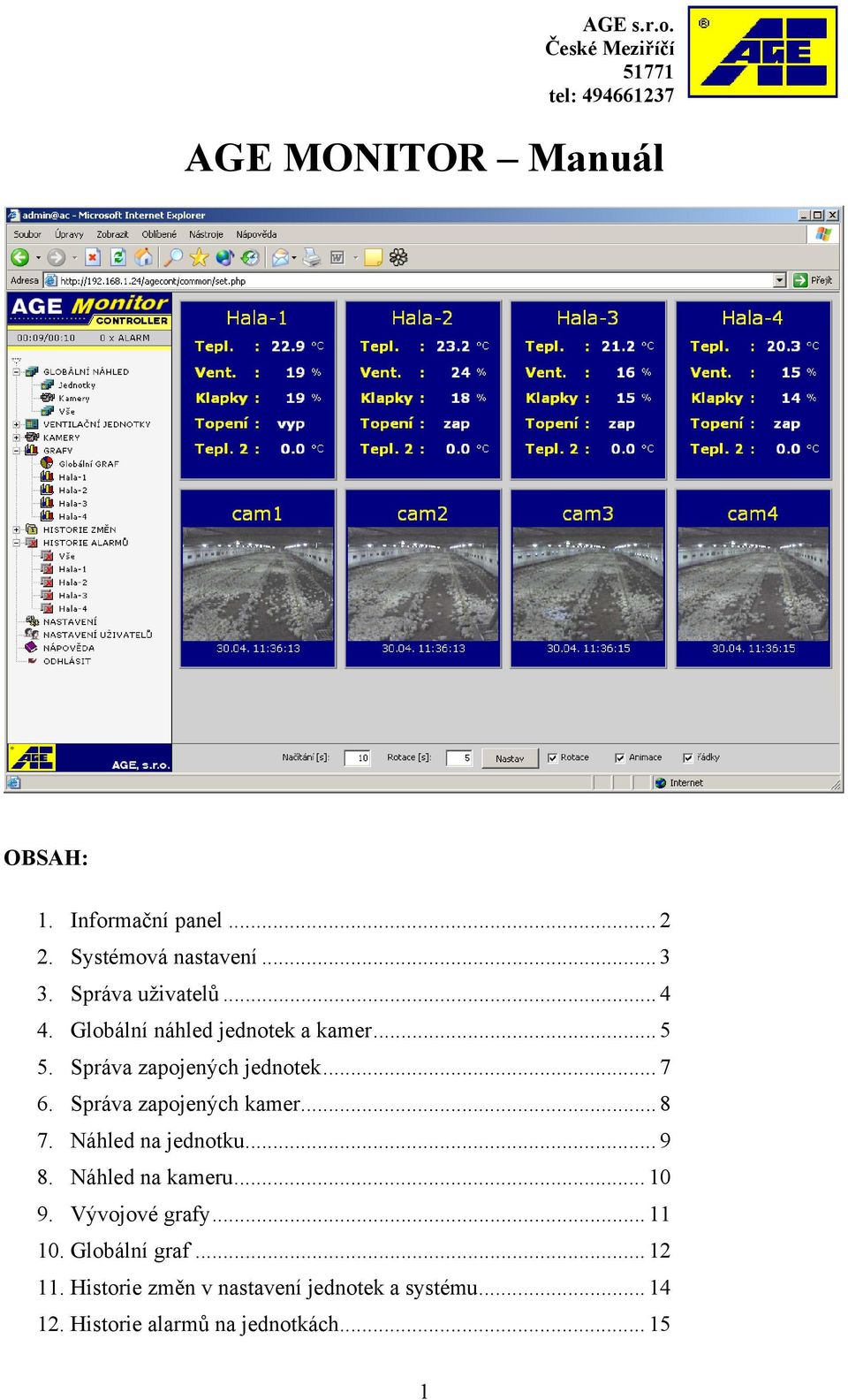Open Hala-3 bar chart under GRAFY
848x1400 pixels.
[x=64, y=504]
